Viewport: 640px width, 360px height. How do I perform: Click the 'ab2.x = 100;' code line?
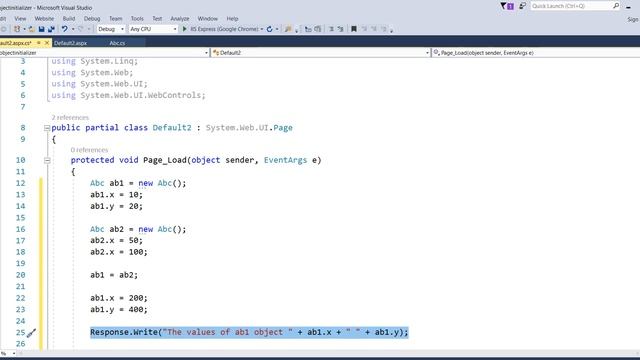coord(119,252)
